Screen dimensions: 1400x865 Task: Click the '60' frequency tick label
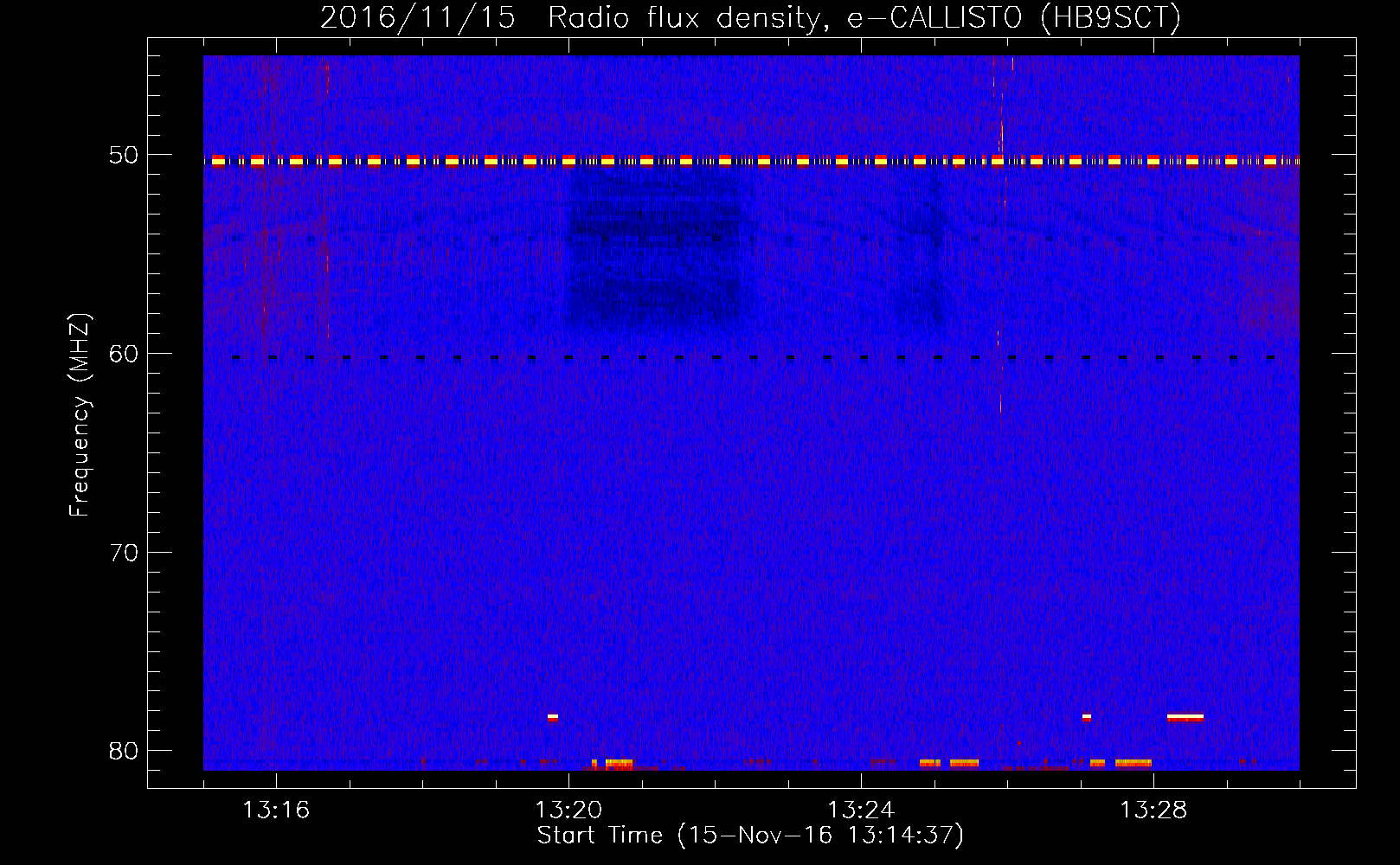click(124, 353)
